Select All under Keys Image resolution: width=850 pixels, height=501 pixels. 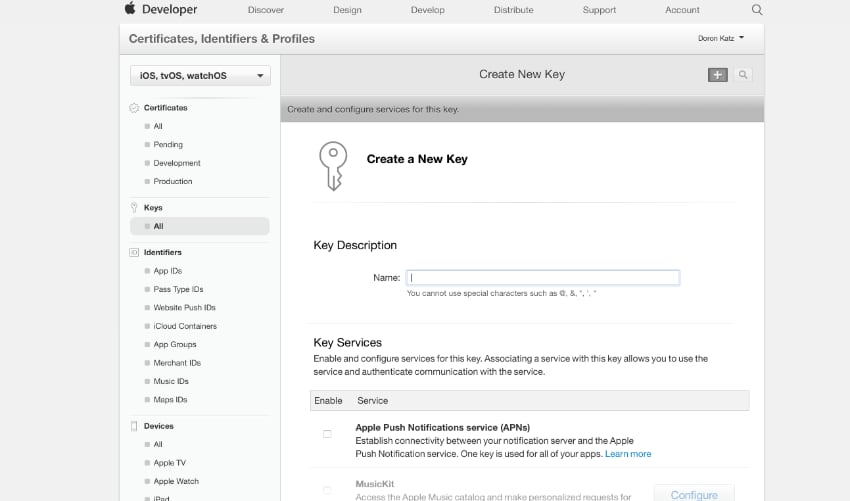[199, 226]
